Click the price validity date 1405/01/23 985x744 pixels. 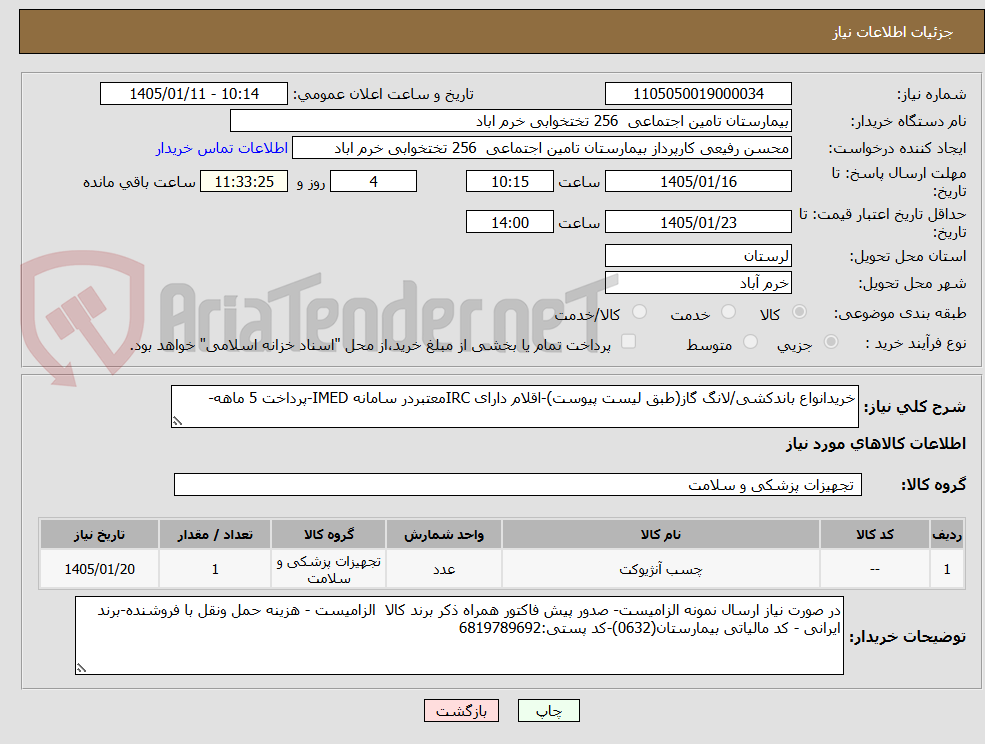(x=698, y=222)
